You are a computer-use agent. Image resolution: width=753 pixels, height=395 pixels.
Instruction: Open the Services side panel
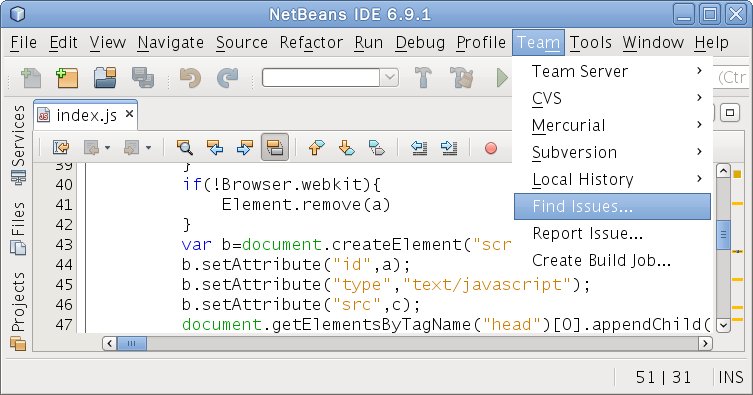pos(18,145)
